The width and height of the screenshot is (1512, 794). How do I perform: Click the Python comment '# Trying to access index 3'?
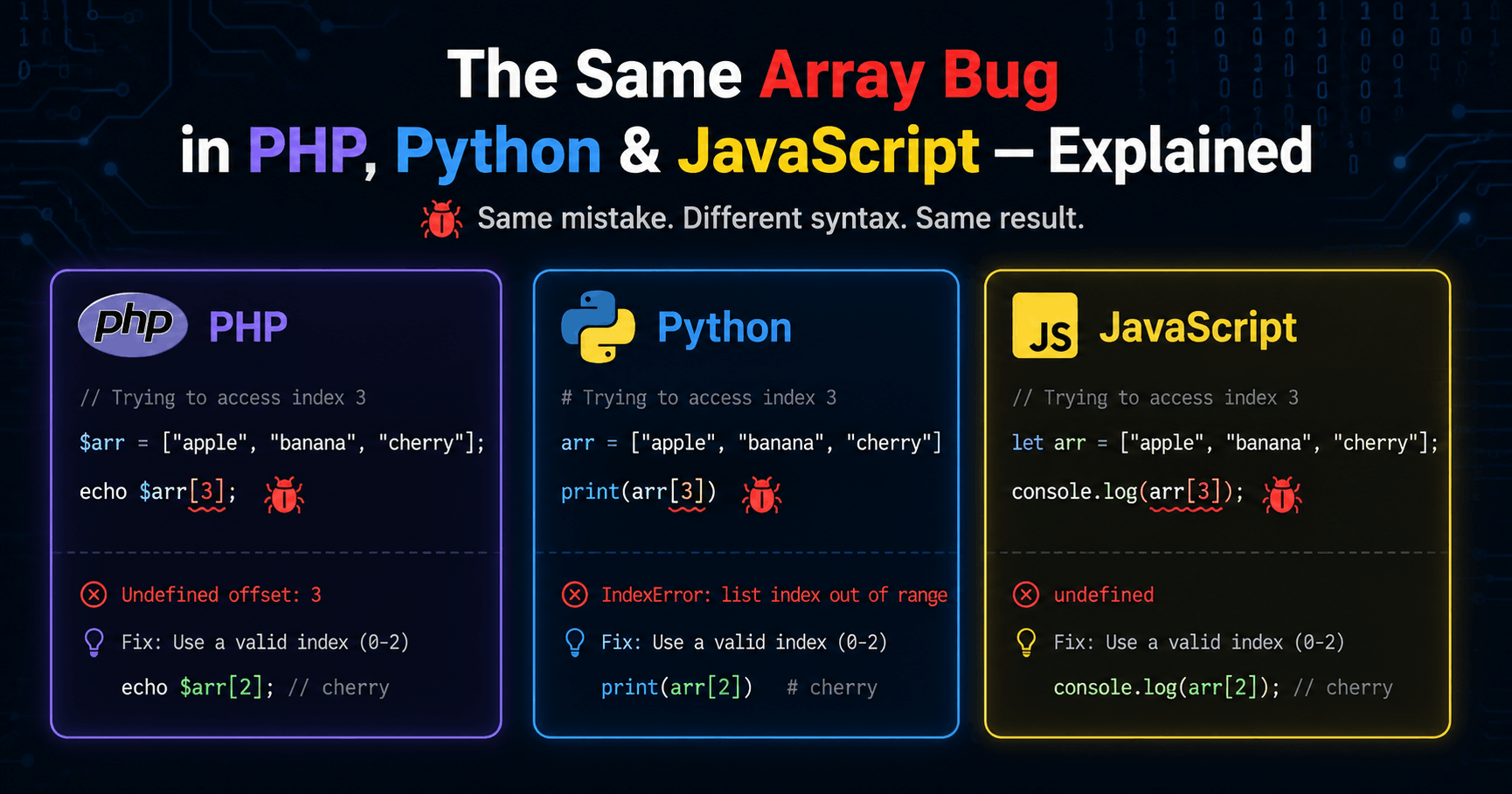pyautogui.click(x=699, y=397)
